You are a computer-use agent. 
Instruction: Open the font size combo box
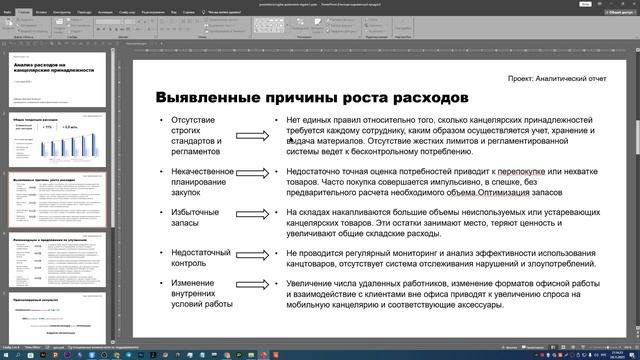click(x=130, y=22)
